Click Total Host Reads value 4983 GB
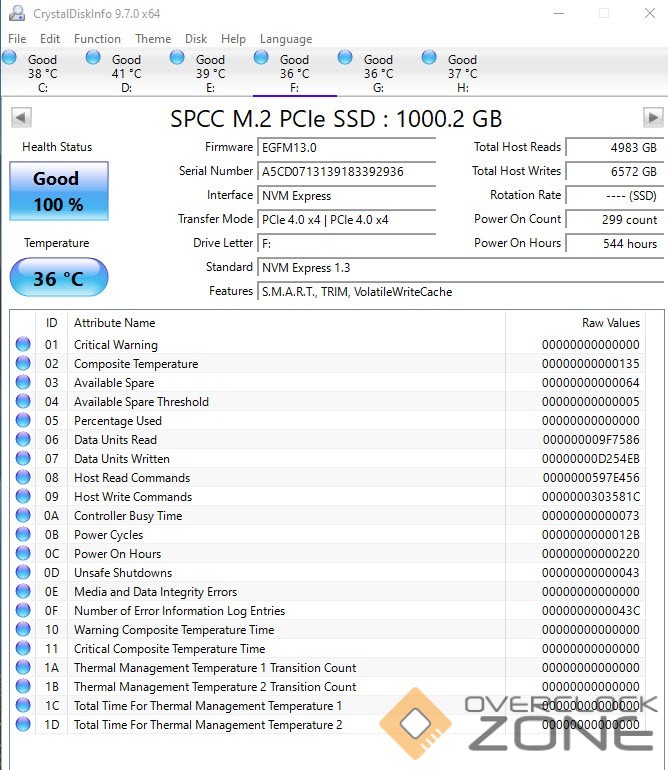 (x=614, y=147)
